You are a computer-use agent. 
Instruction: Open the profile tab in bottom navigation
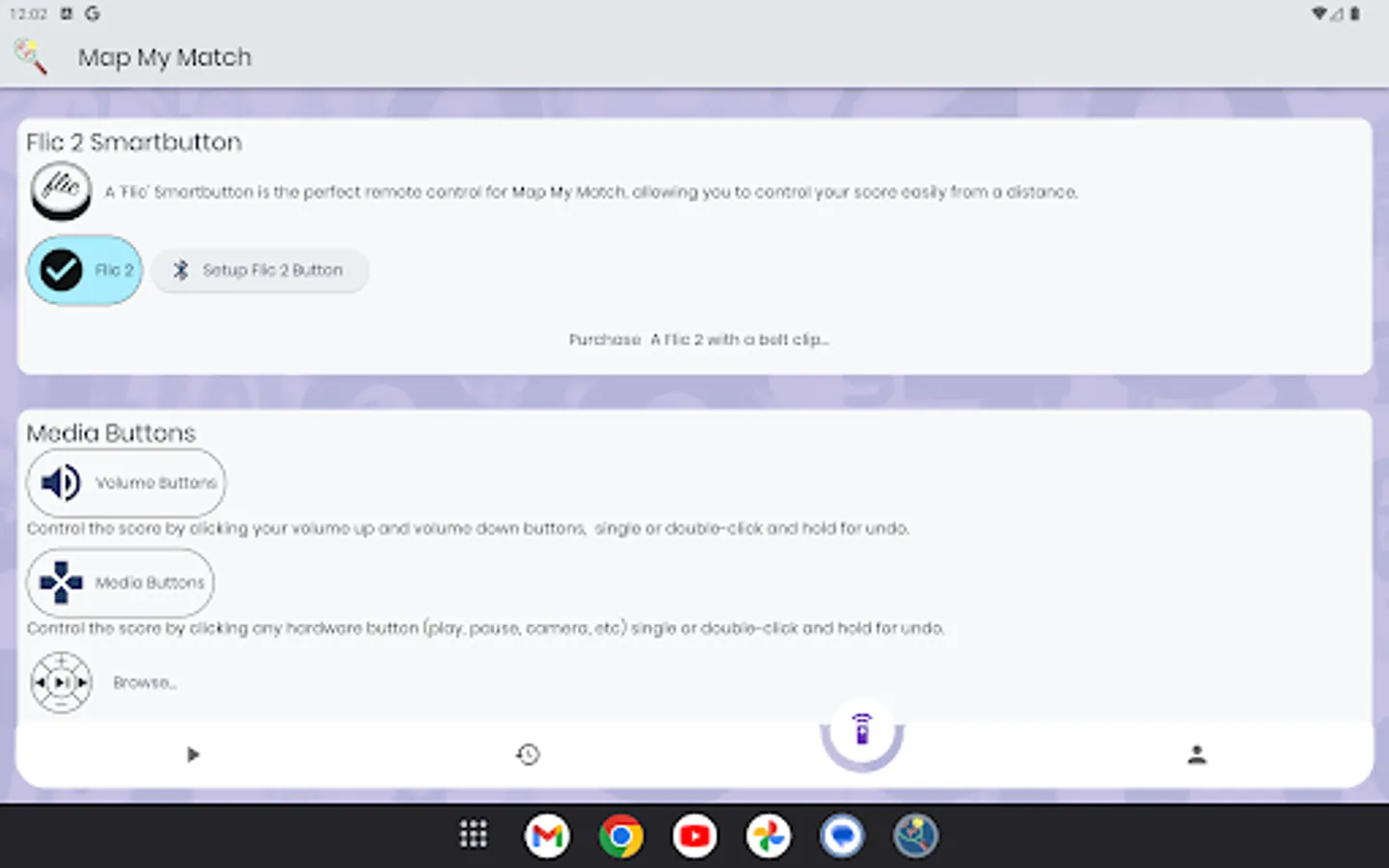pos(1197,754)
